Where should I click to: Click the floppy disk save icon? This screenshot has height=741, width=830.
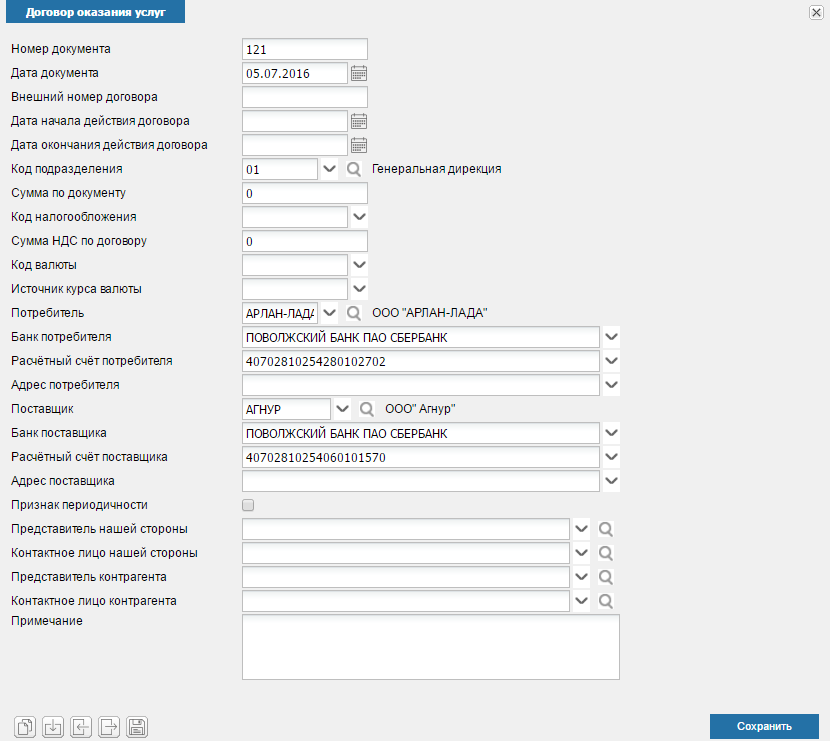pyautogui.click(x=137, y=727)
